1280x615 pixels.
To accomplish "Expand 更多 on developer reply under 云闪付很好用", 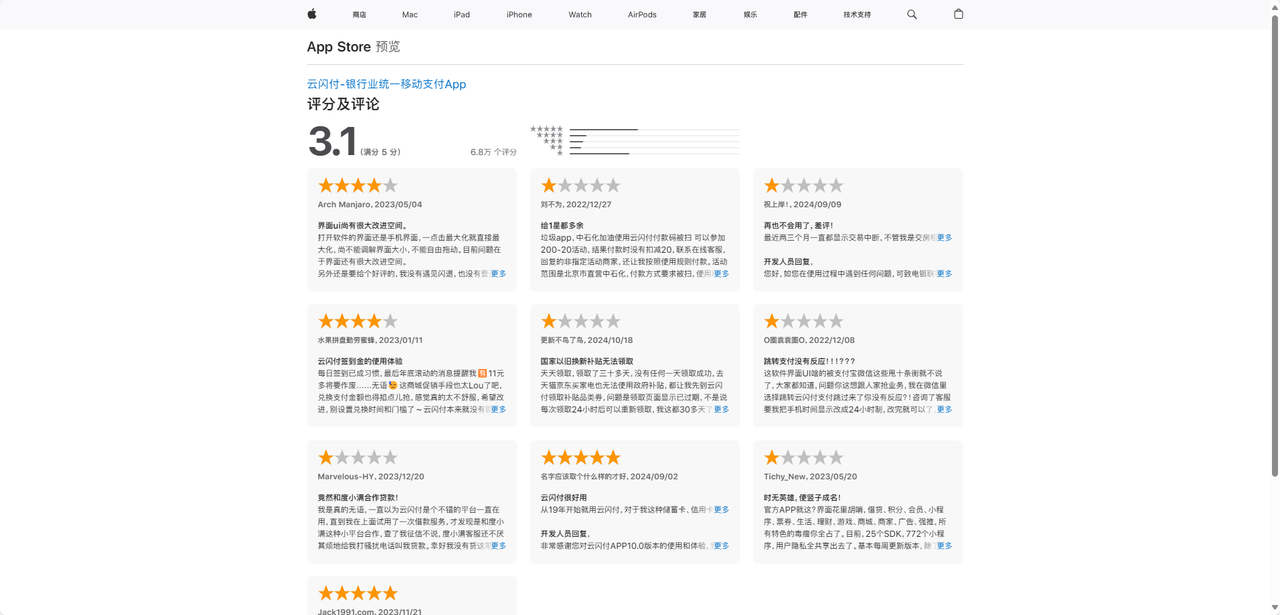I will tap(721, 546).
